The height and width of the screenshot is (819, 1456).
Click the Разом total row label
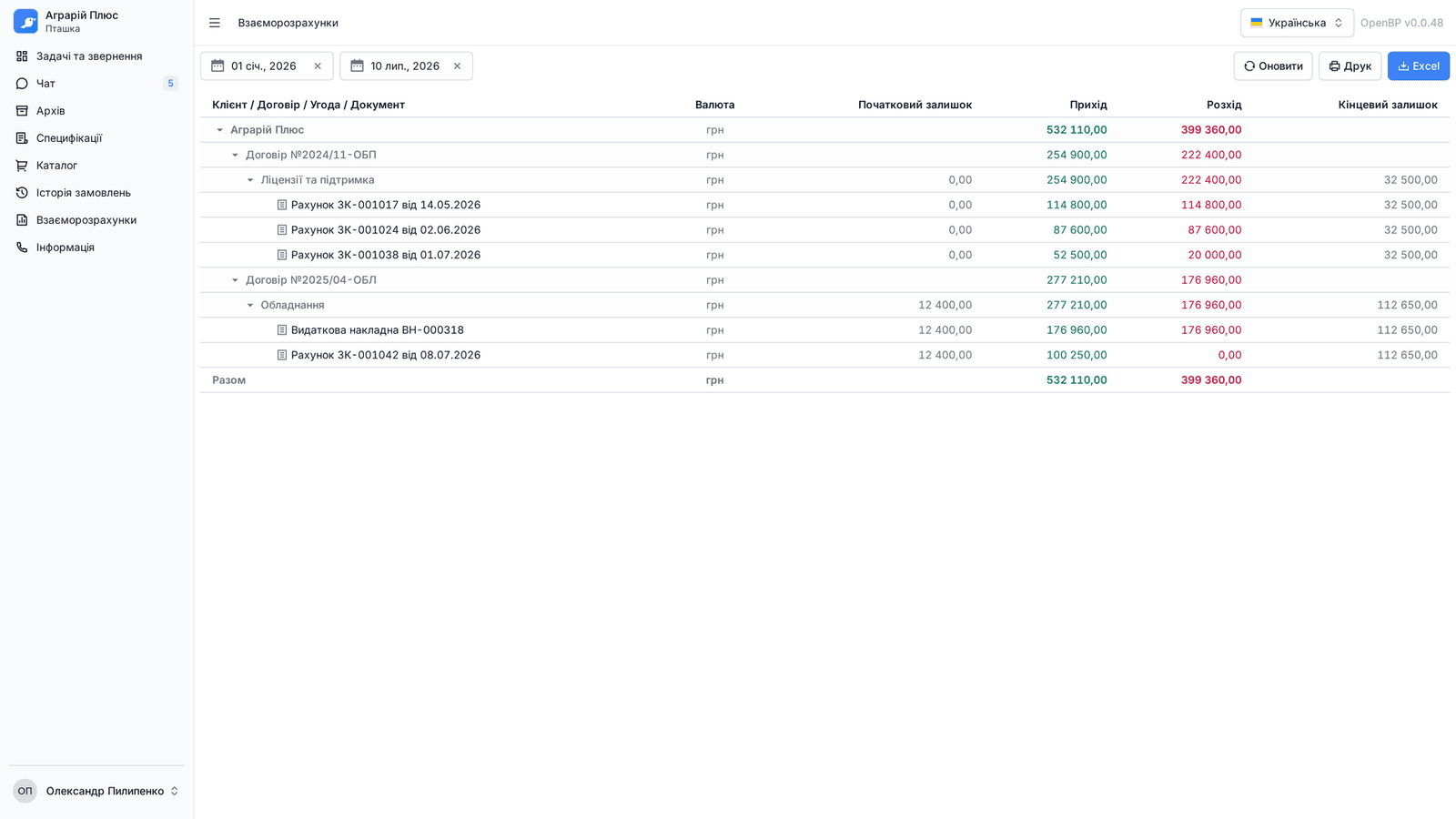pos(229,380)
